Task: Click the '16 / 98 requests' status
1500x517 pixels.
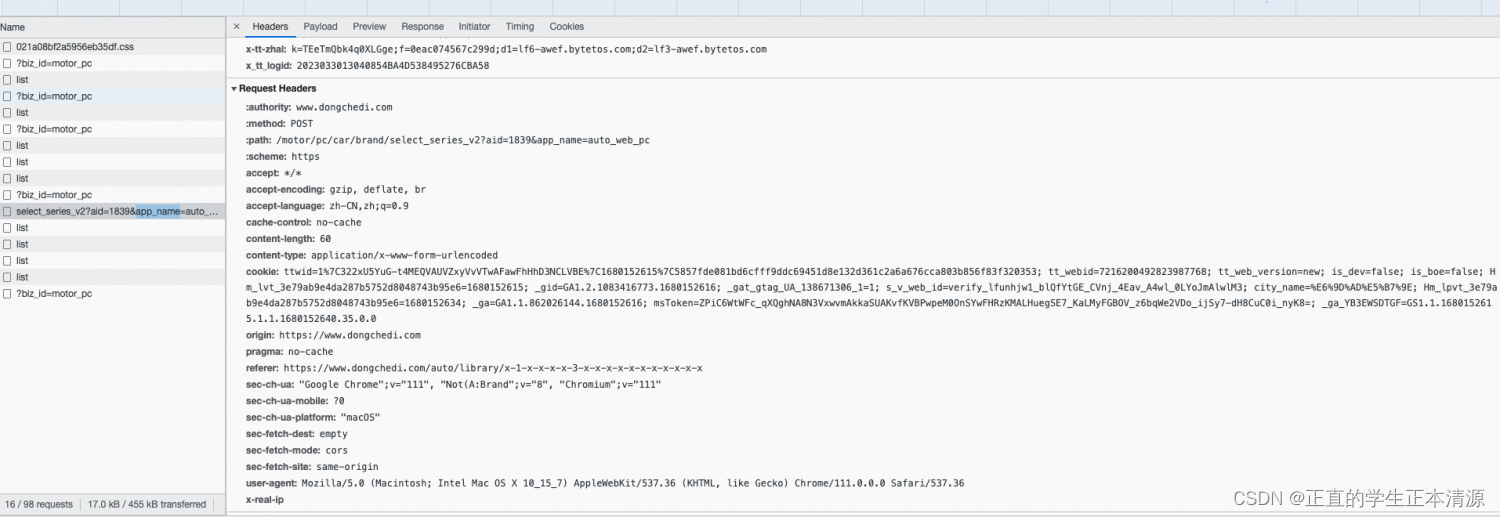Action: pos(39,504)
